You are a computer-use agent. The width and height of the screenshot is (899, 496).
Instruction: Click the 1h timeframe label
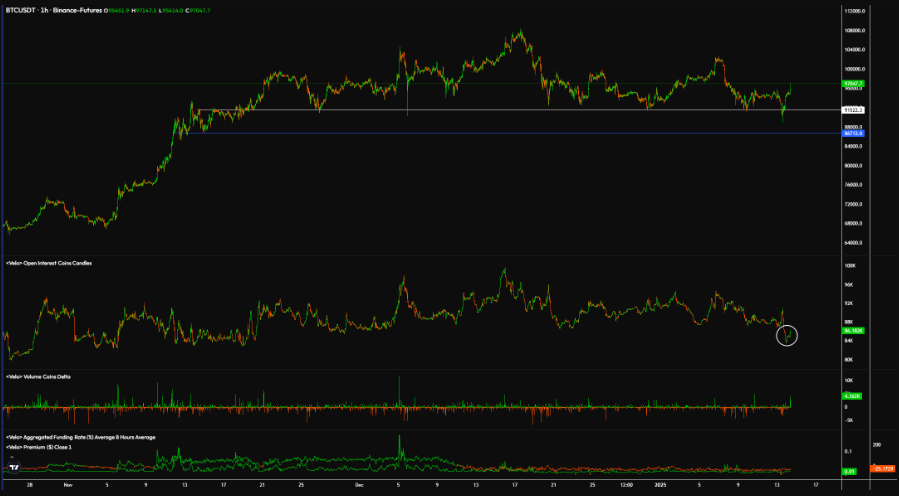point(46,8)
